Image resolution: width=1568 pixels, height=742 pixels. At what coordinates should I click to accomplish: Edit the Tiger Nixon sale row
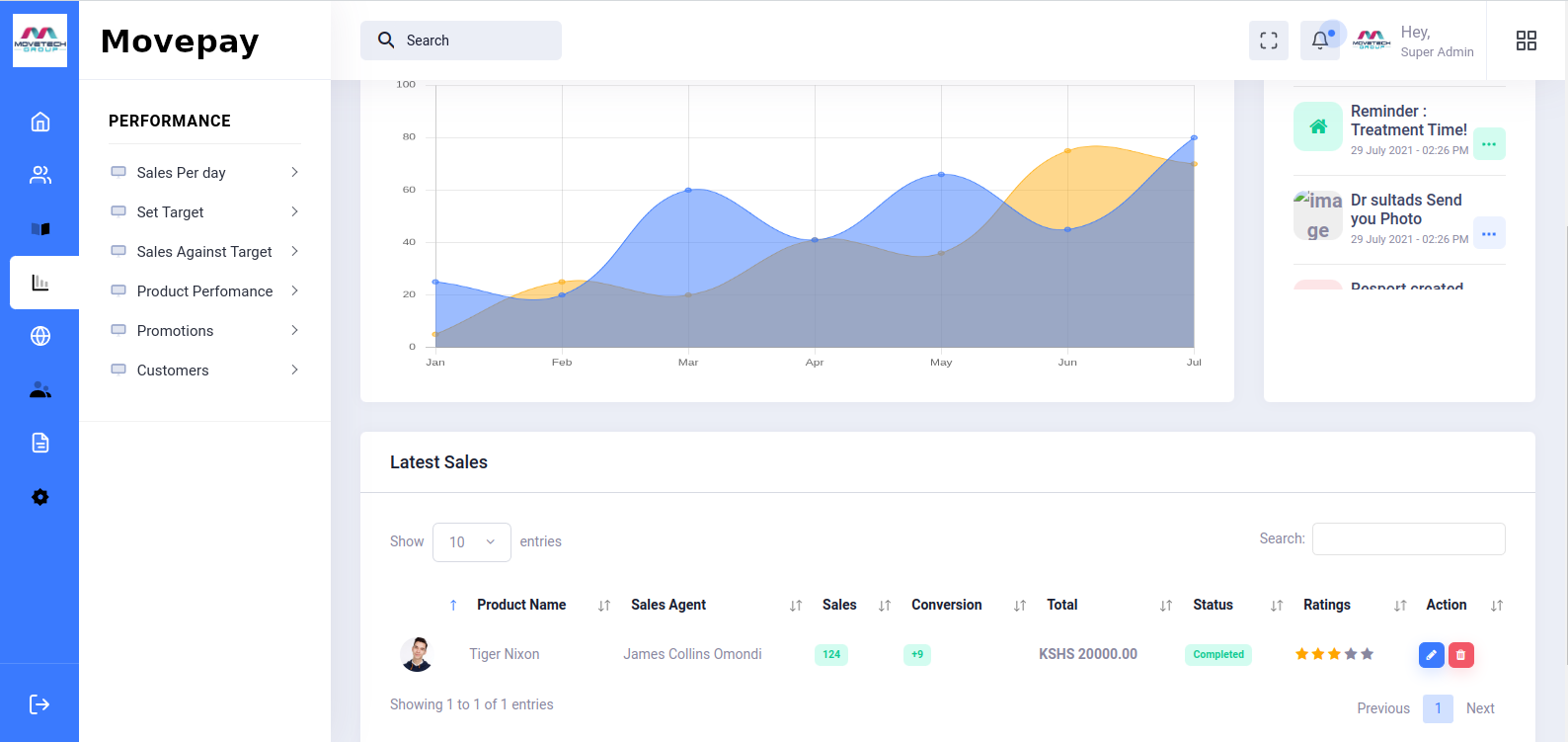pyautogui.click(x=1432, y=654)
